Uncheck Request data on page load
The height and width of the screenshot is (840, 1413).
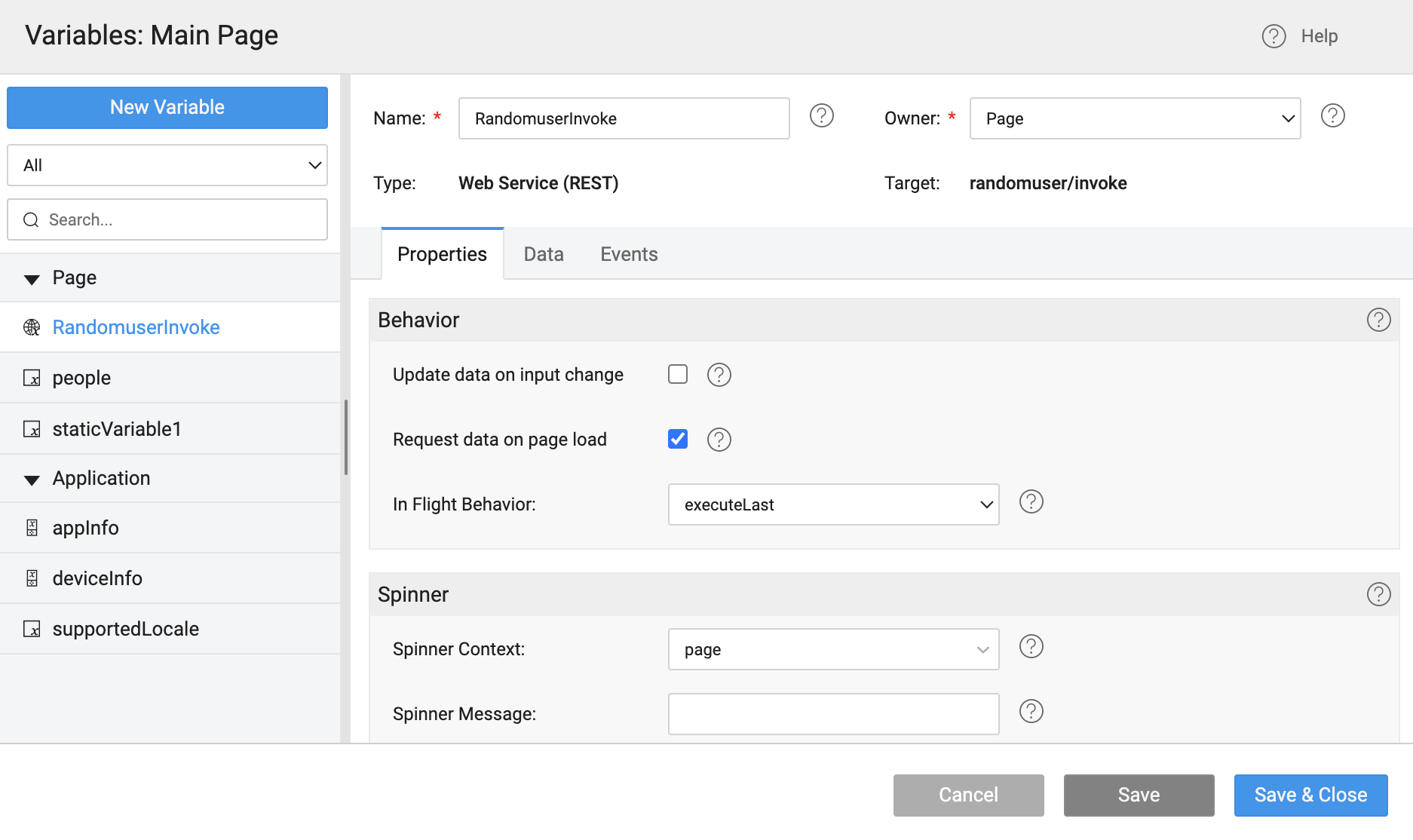pos(678,440)
